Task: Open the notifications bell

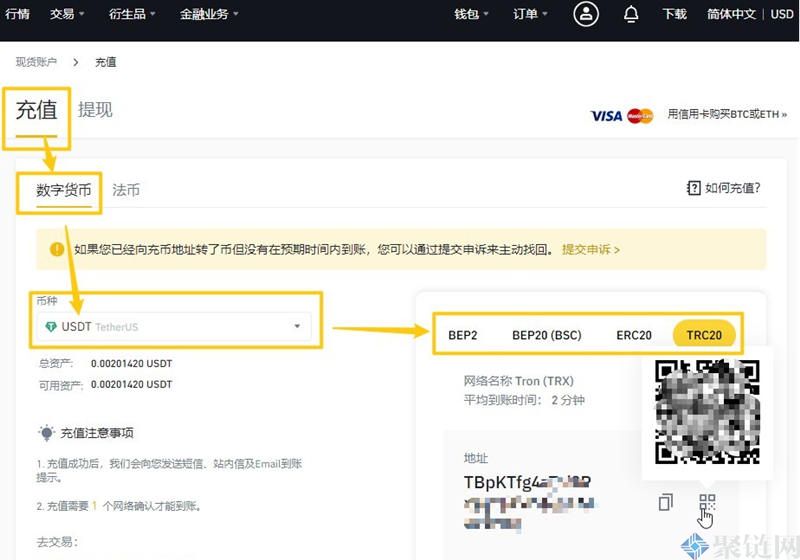Action: click(x=631, y=14)
